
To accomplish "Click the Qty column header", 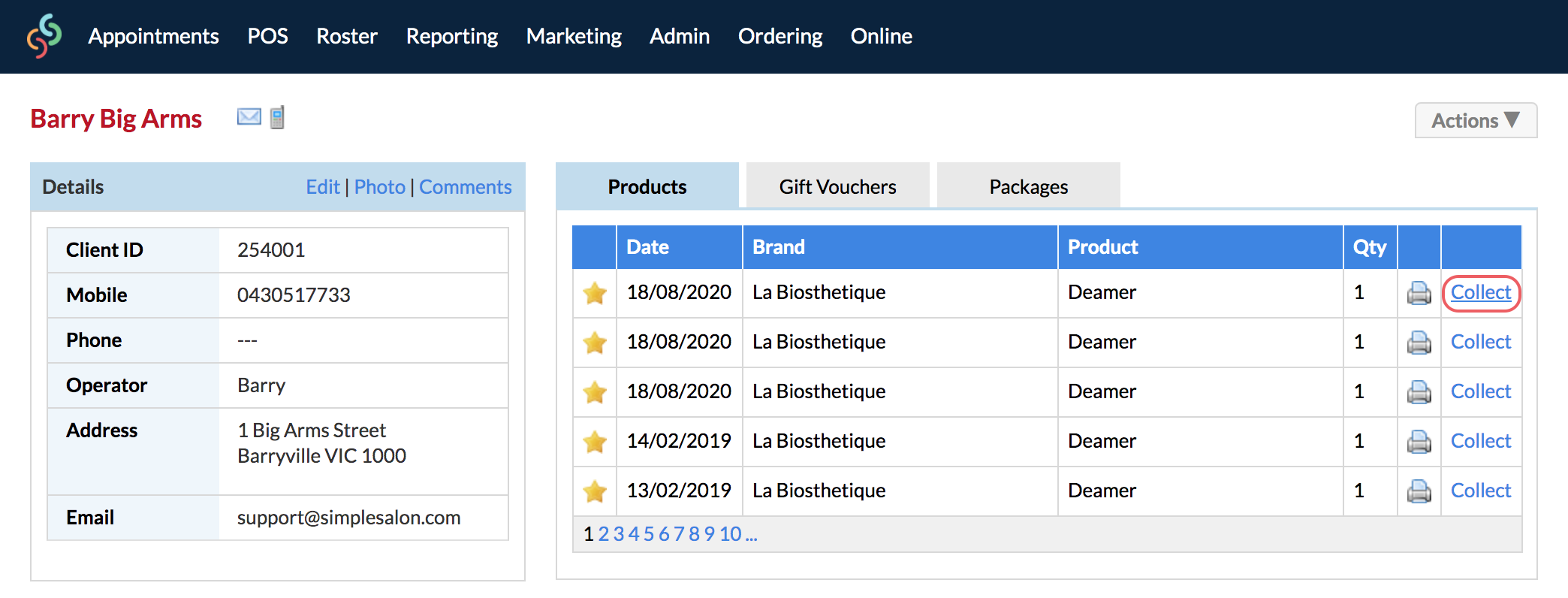I will tap(1370, 247).
